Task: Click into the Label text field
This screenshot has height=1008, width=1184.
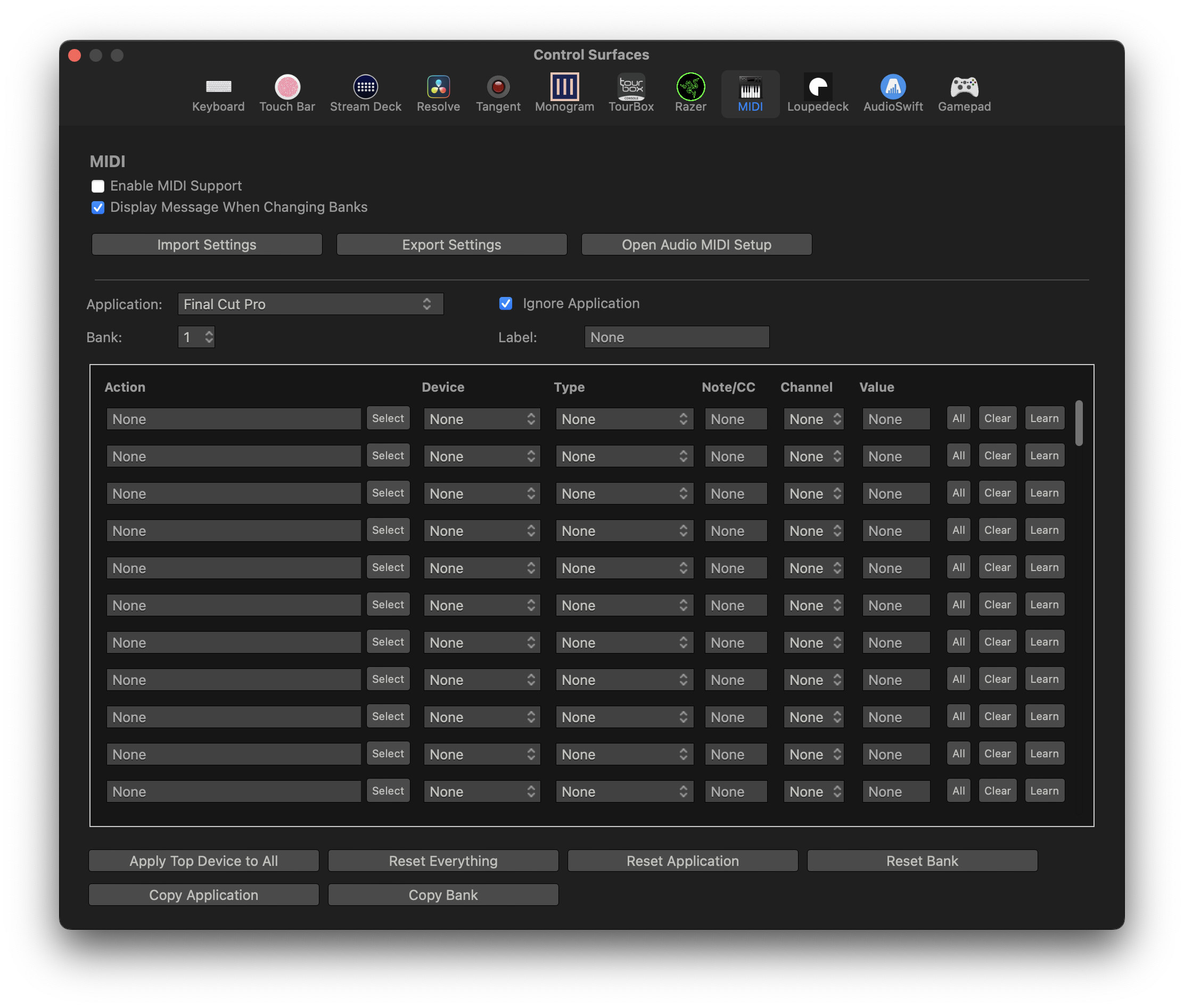Action: 677,337
